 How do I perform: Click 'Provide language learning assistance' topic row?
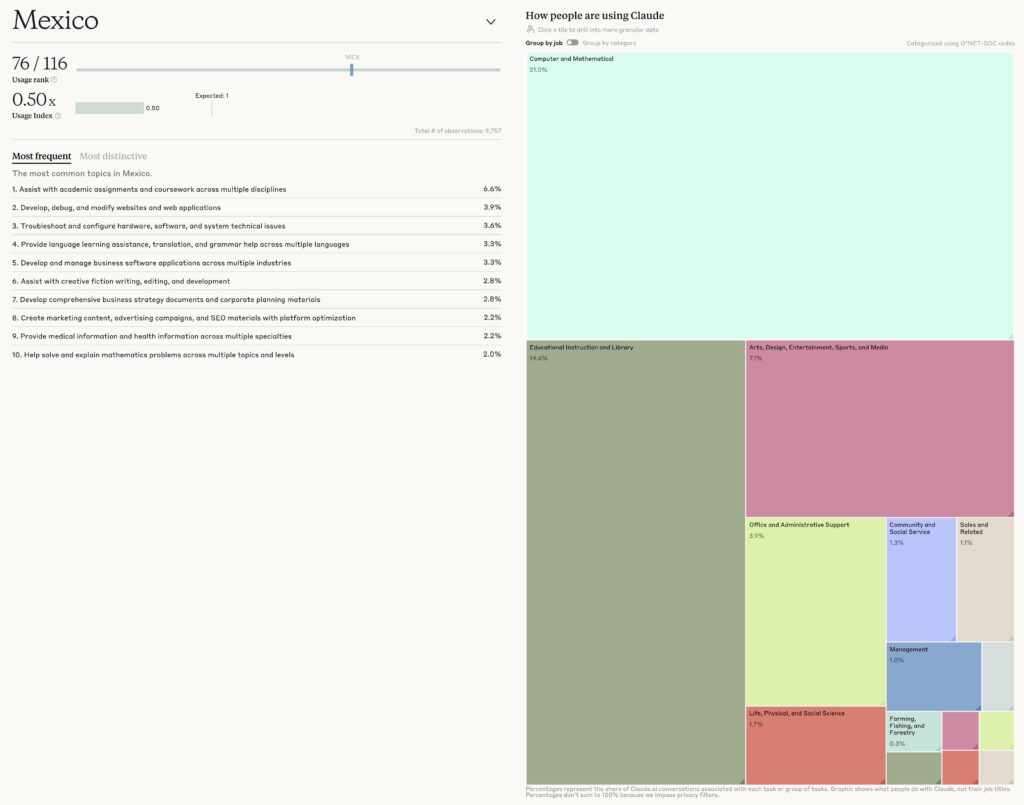257,244
